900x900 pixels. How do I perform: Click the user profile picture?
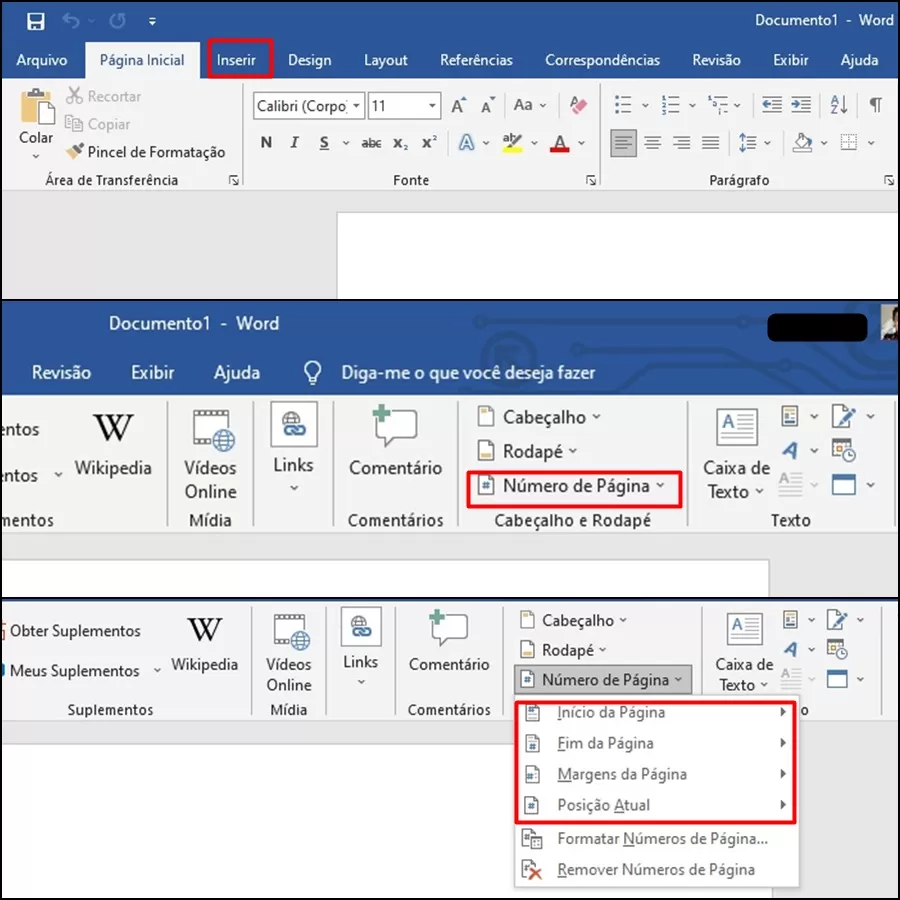[x=890, y=322]
